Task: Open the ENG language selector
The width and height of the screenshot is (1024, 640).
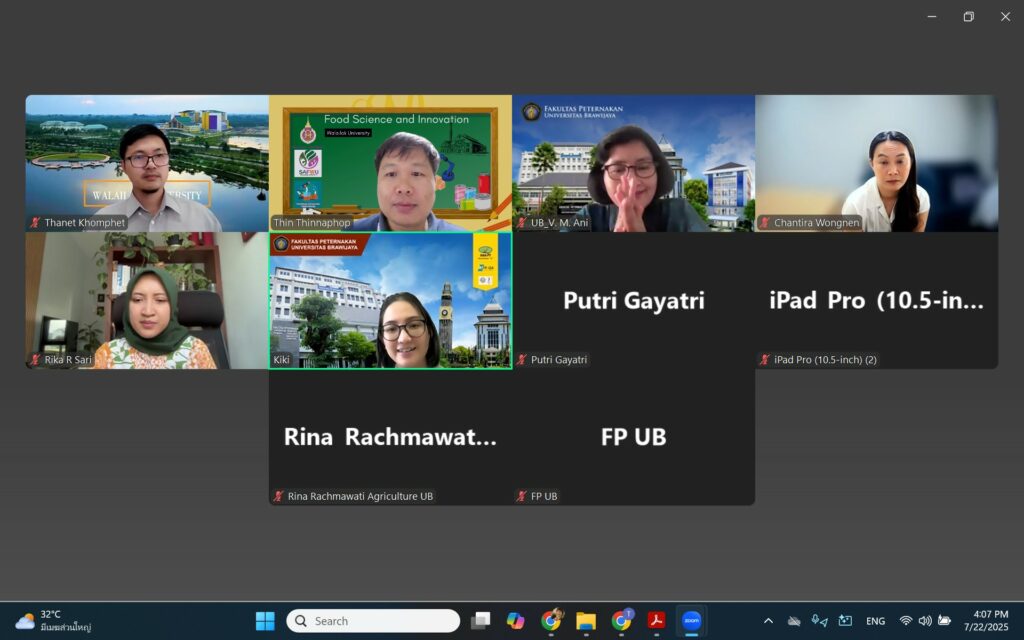Action: (875, 620)
